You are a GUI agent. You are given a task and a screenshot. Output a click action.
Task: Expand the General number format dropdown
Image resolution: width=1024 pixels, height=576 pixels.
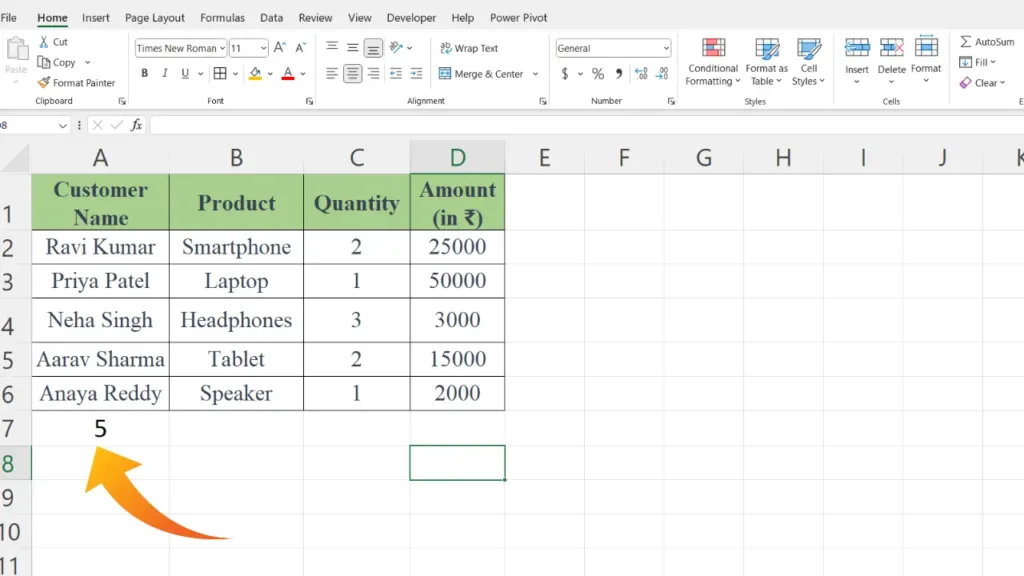point(666,48)
